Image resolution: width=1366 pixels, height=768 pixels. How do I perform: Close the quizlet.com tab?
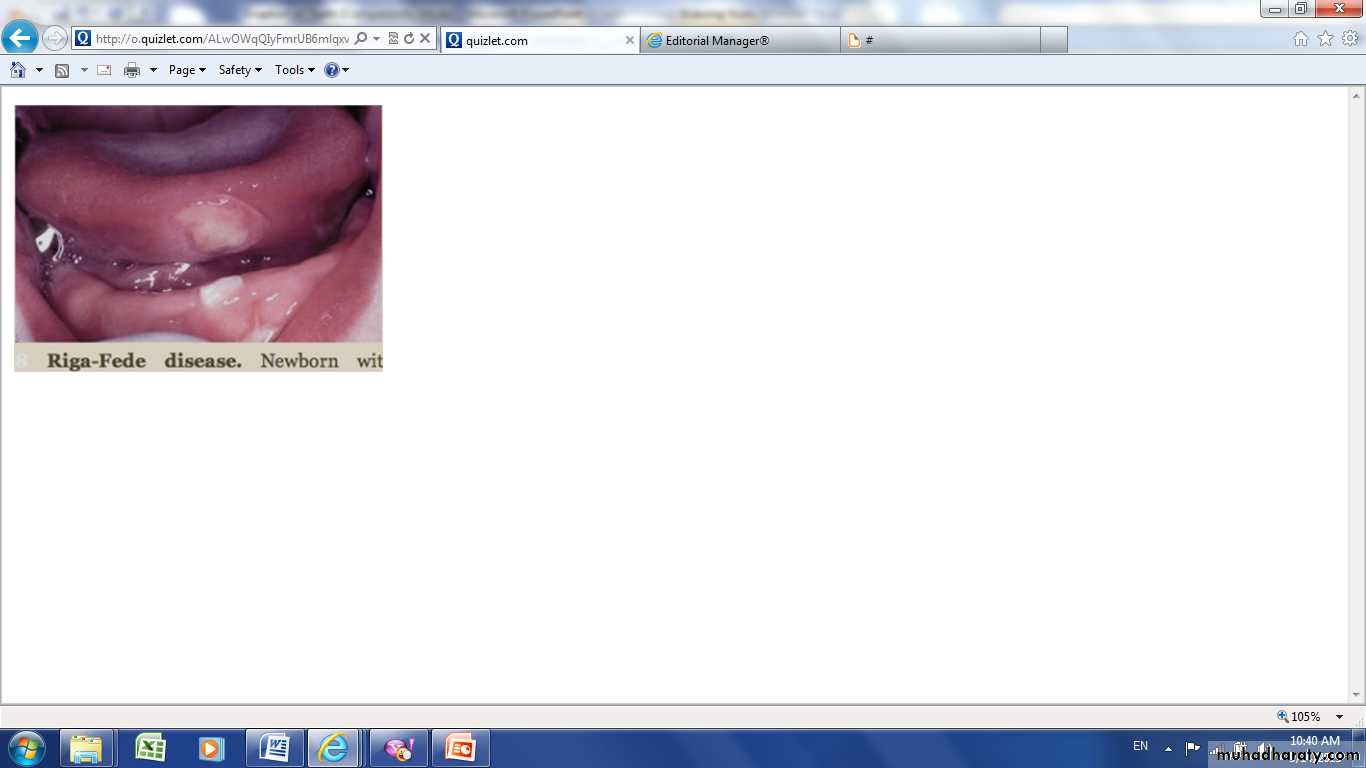coord(630,40)
